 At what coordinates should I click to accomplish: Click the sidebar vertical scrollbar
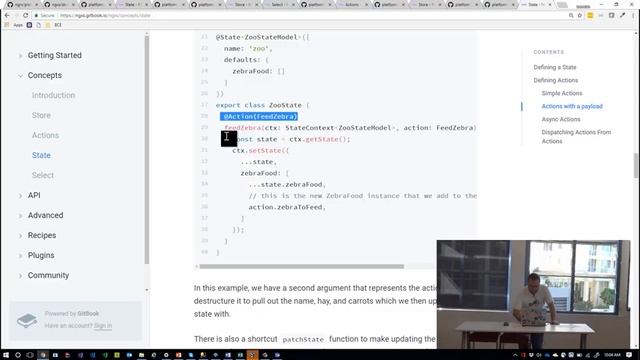[x=147, y=150]
